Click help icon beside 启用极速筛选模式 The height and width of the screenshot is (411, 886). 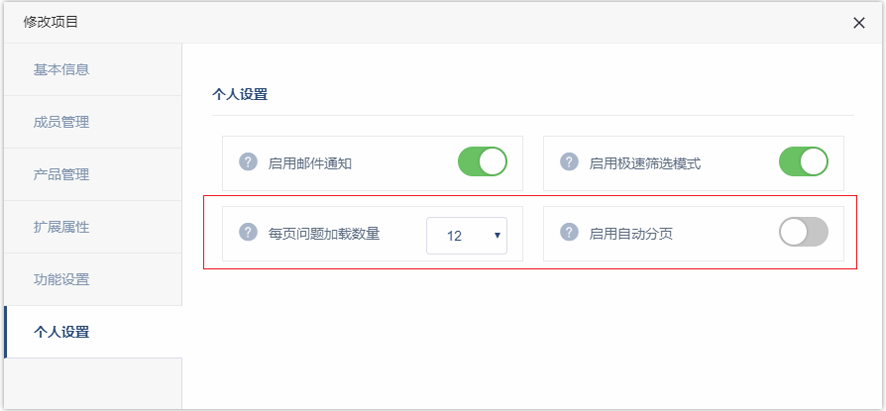click(569, 162)
